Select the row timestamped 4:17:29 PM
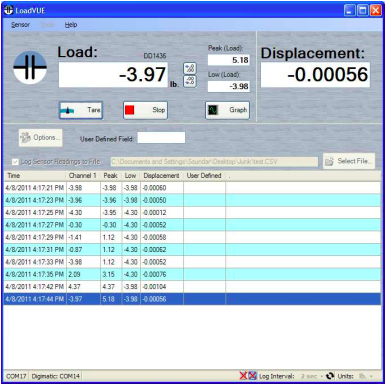386x385 pixels. pos(192,237)
